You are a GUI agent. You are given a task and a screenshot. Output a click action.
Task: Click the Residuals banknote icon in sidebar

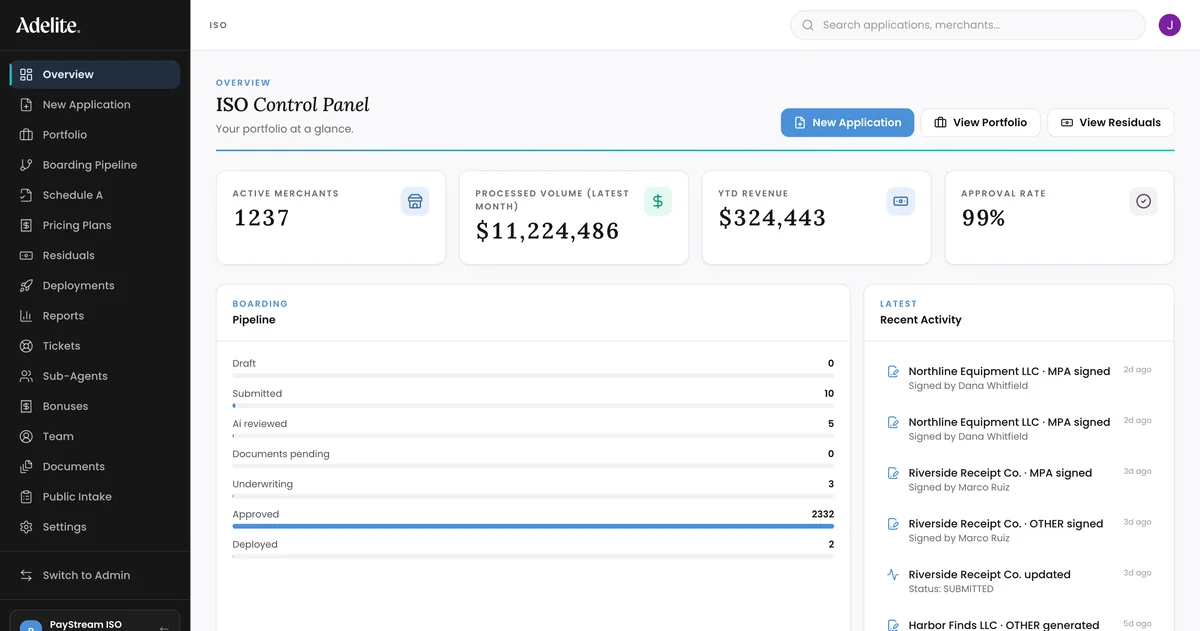(26, 255)
